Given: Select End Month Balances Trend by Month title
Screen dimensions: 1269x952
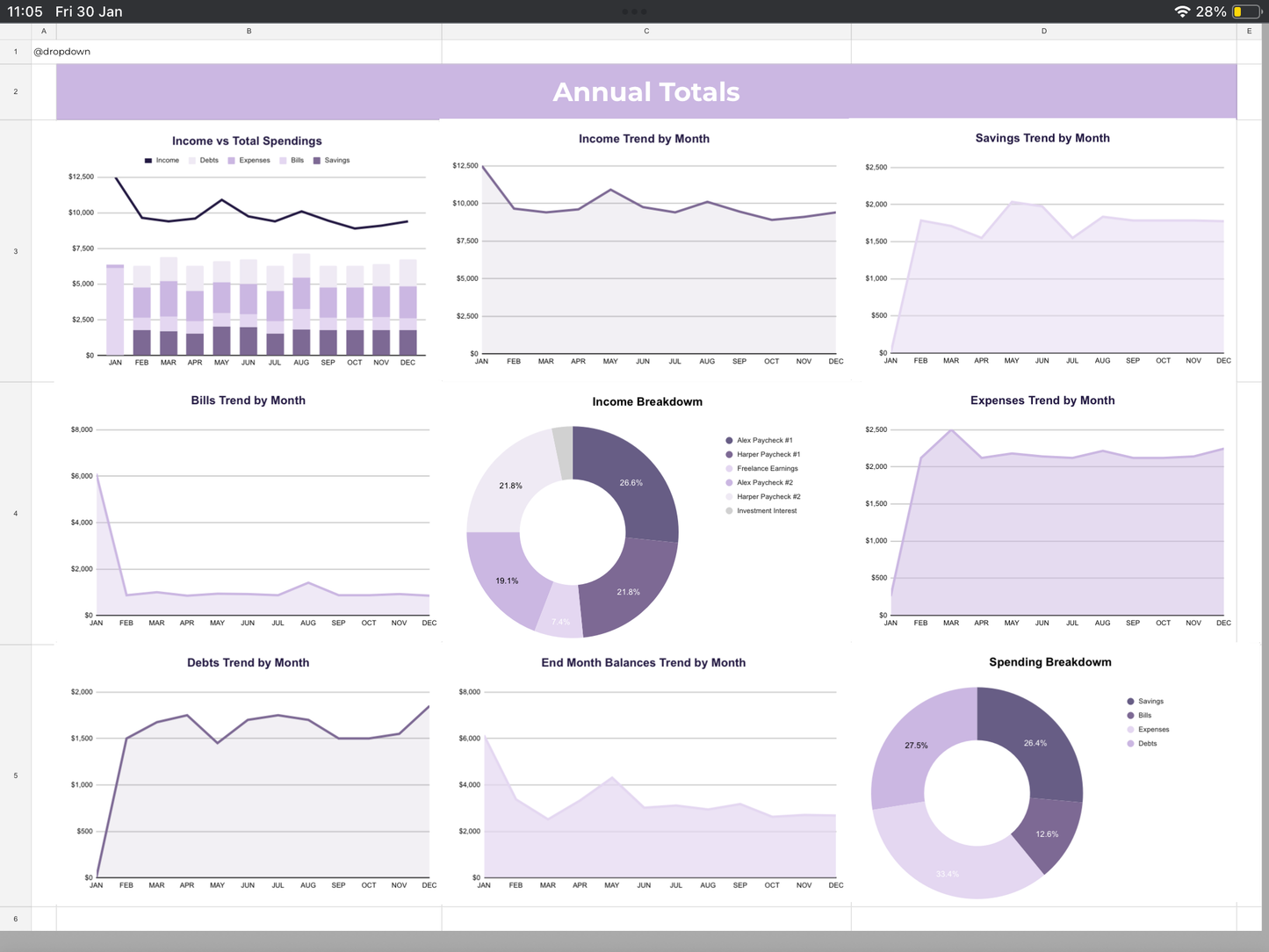Looking at the screenshot, I should click(x=644, y=663).
